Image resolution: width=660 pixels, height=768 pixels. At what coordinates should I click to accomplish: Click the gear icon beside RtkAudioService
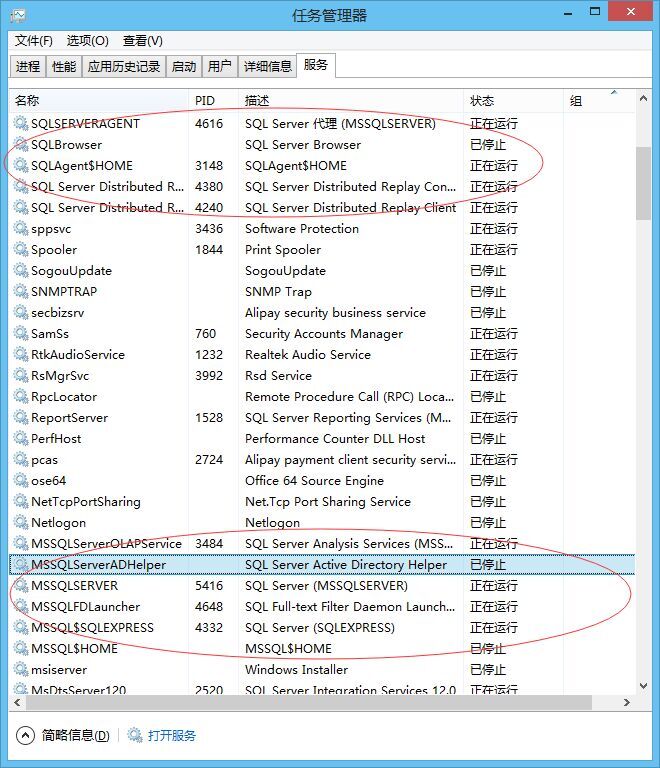pyautogui.click(x=21, y=355)
